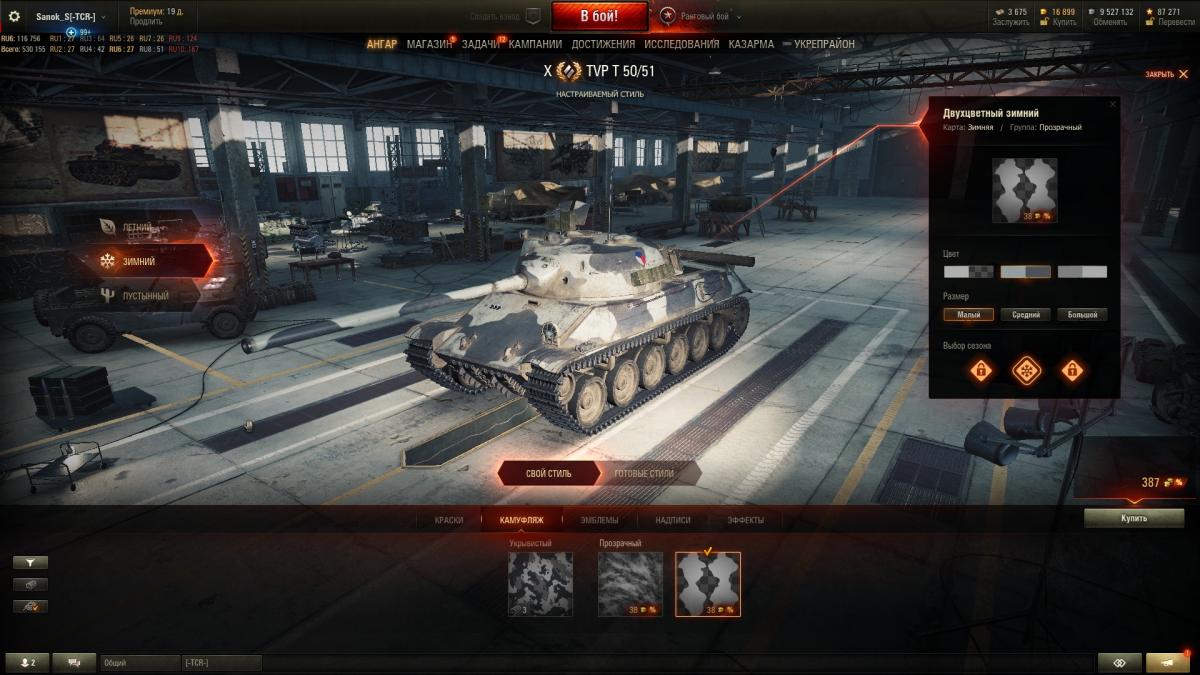Open the ranked battle mode icon

pos(667,16)
